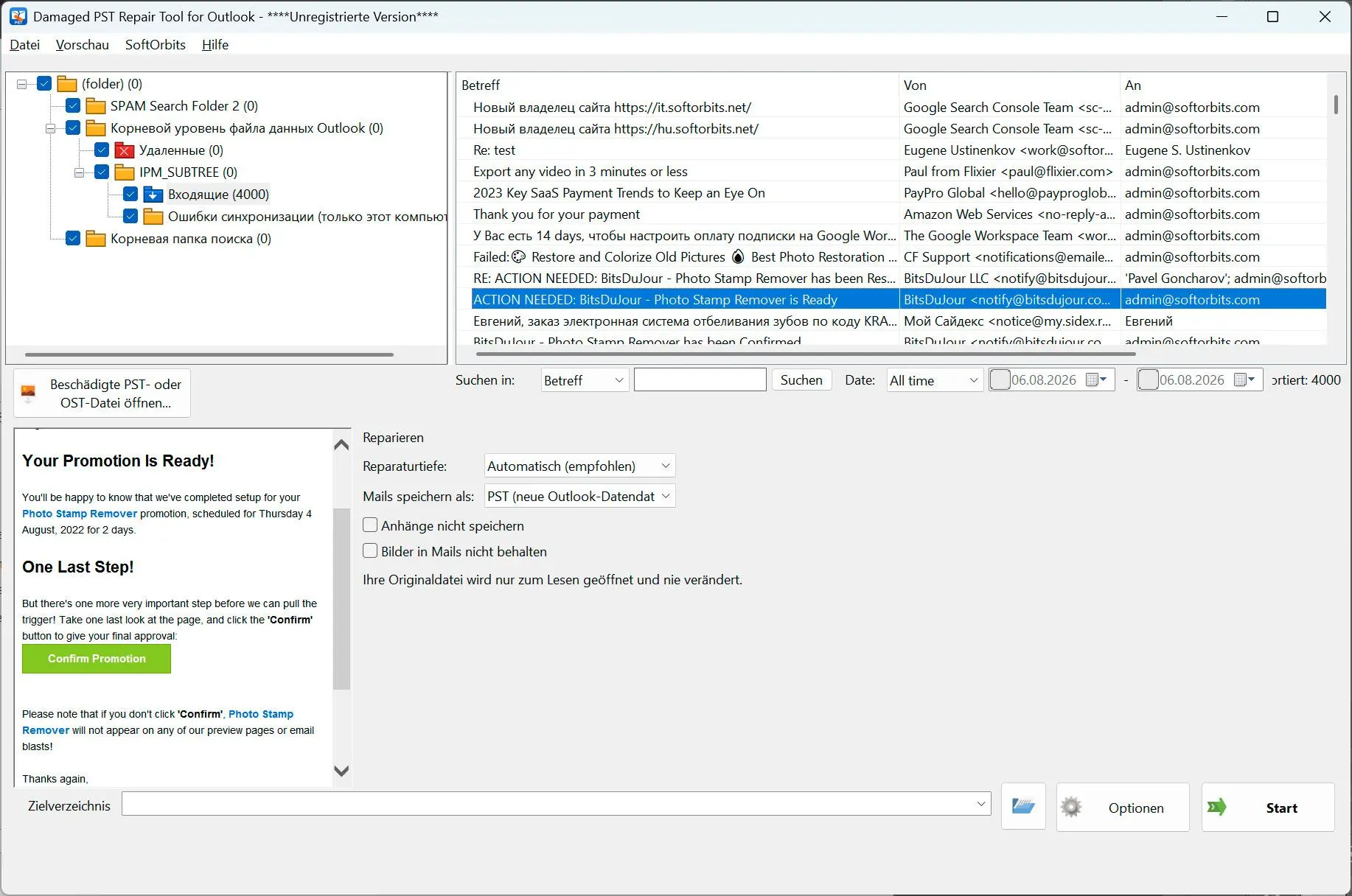Open the Optionen settings button
Viewport: 1352px width, 896px height.
click(x=1123, y=808)
